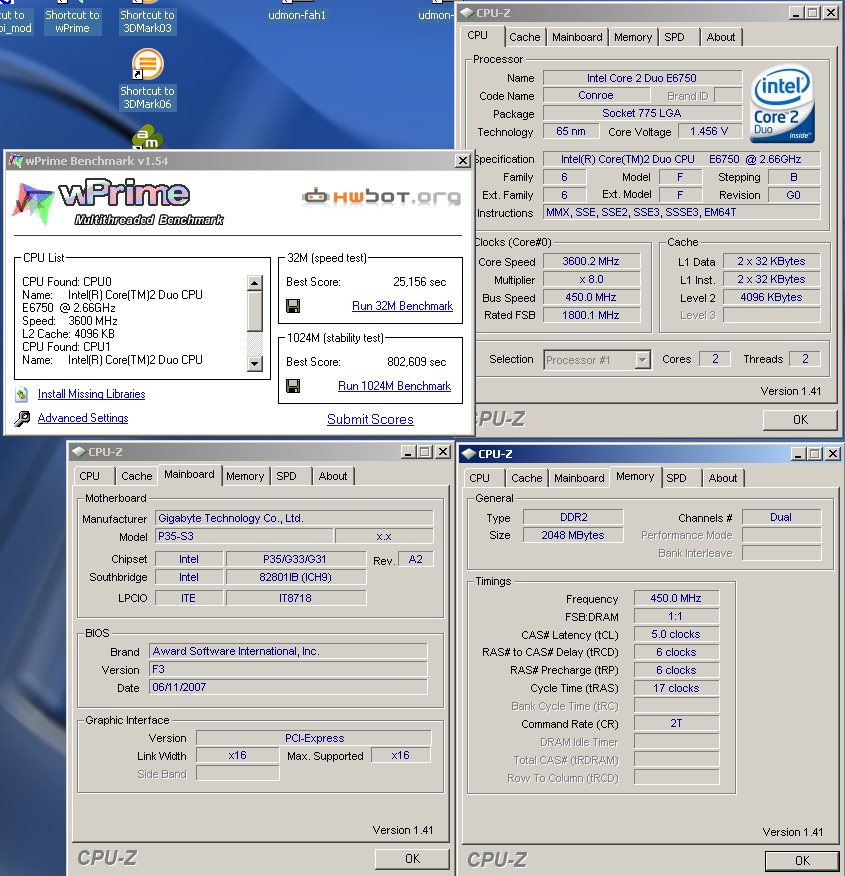Switch to Cache tab in top CPU-Z window
This screenshot has width=845, height=876.
[x=524, y=37]
